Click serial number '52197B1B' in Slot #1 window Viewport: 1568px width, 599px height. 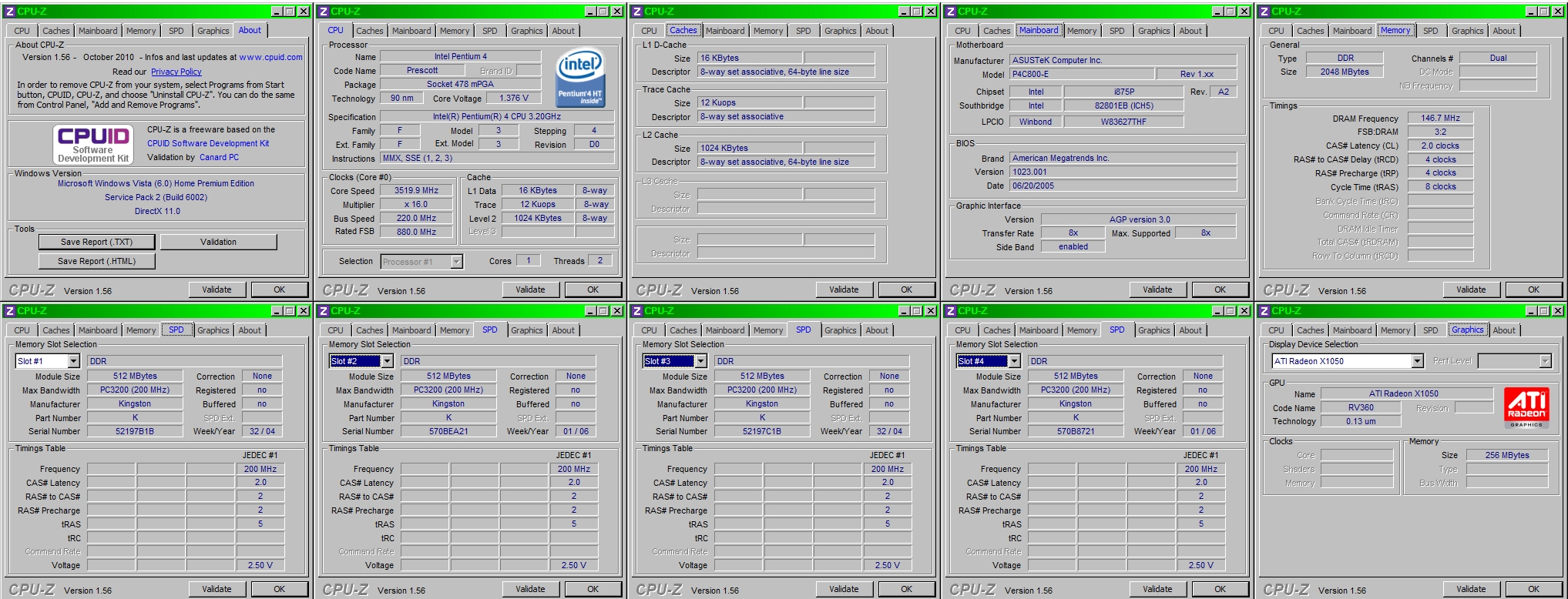coord(135,431)
